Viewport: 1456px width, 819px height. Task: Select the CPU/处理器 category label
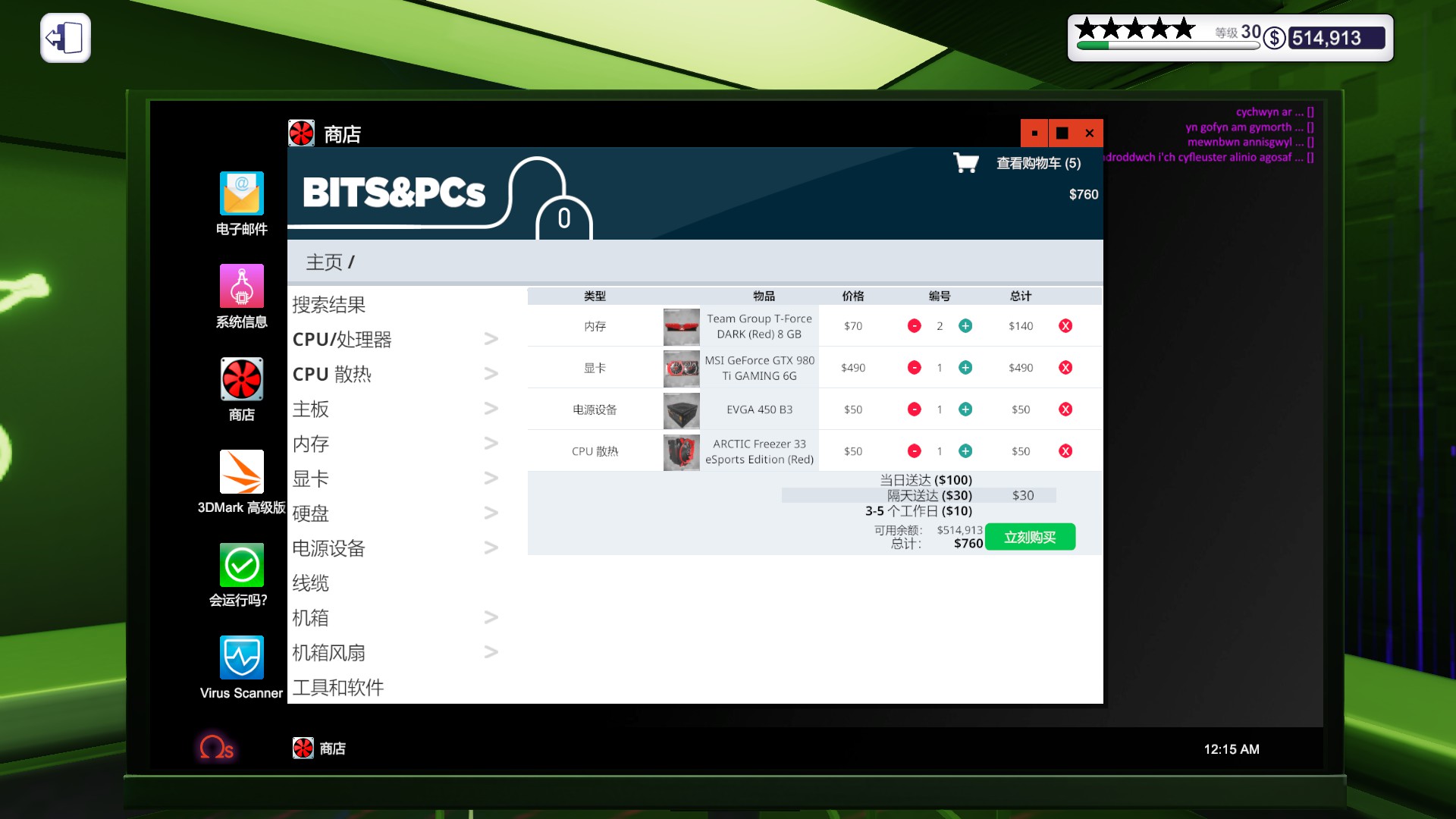[x=342, y=339]
